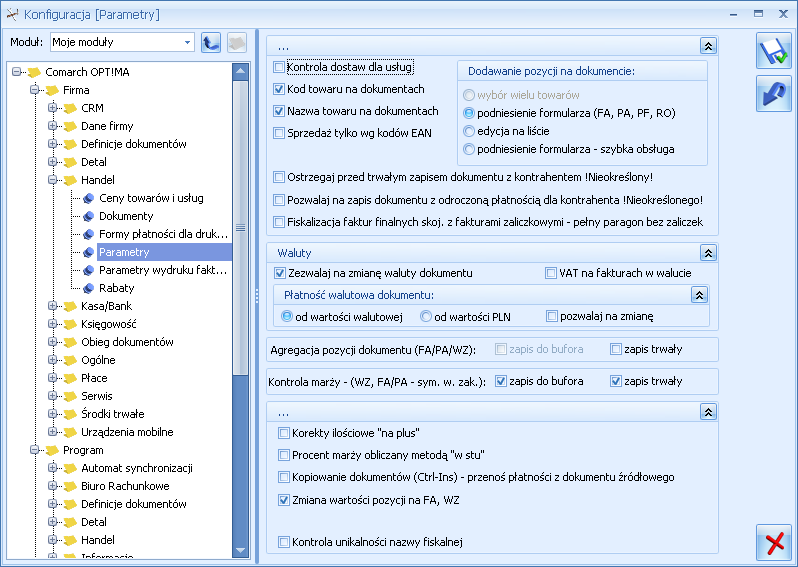Collapse the lower "..." options section
Screen dimensions: 798x567
click(708, 412)
